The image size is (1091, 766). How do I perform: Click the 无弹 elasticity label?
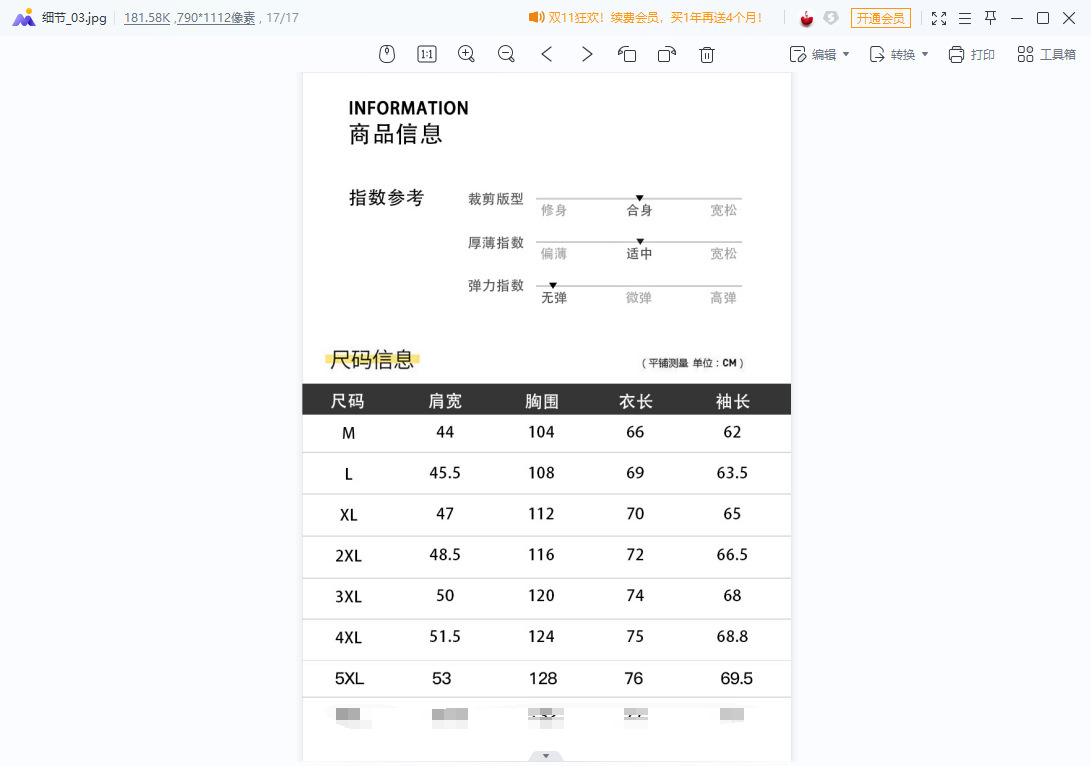pos(554,298)
